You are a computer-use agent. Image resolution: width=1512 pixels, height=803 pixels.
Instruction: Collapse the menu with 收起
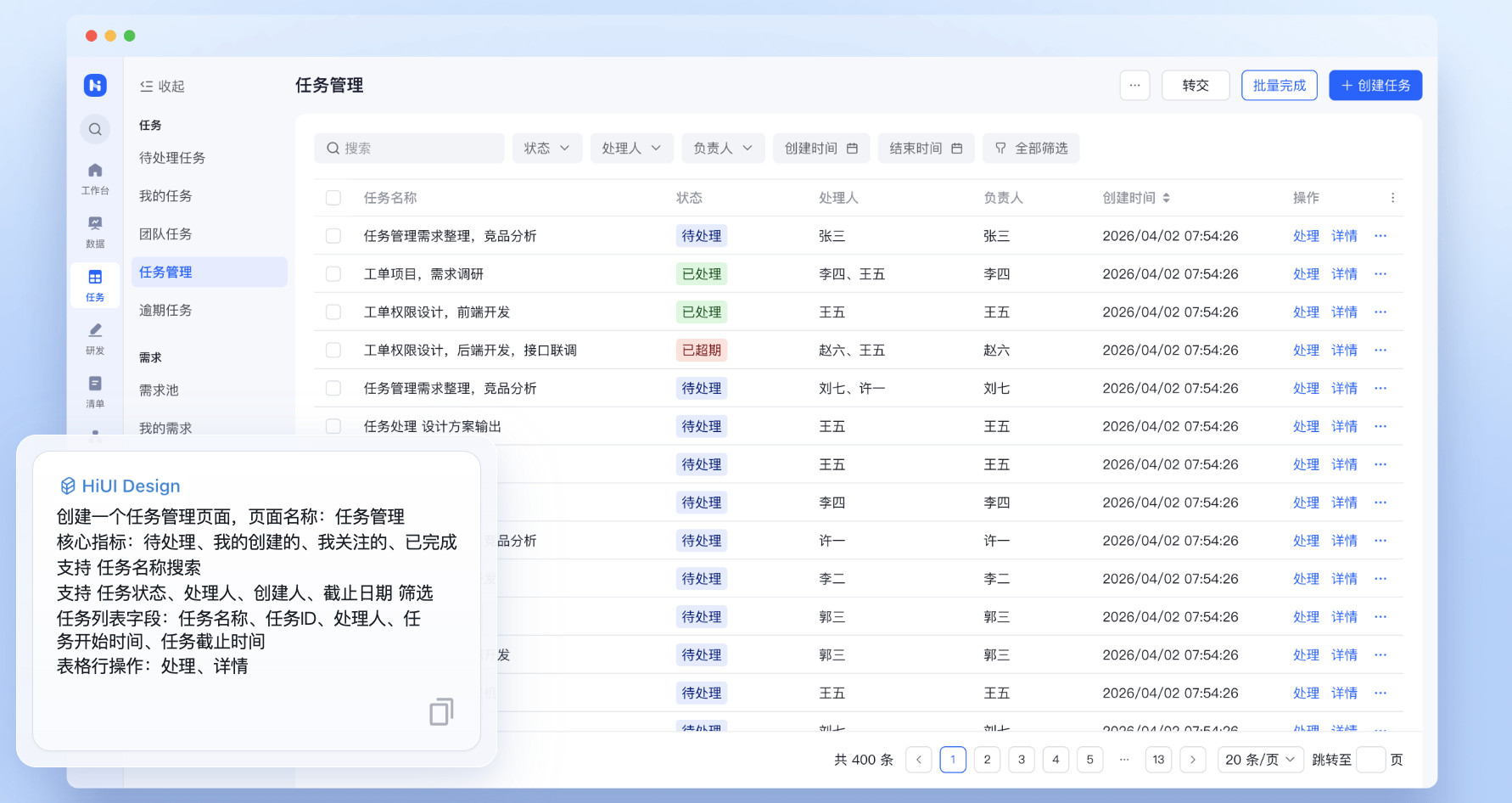coord(162,86)
